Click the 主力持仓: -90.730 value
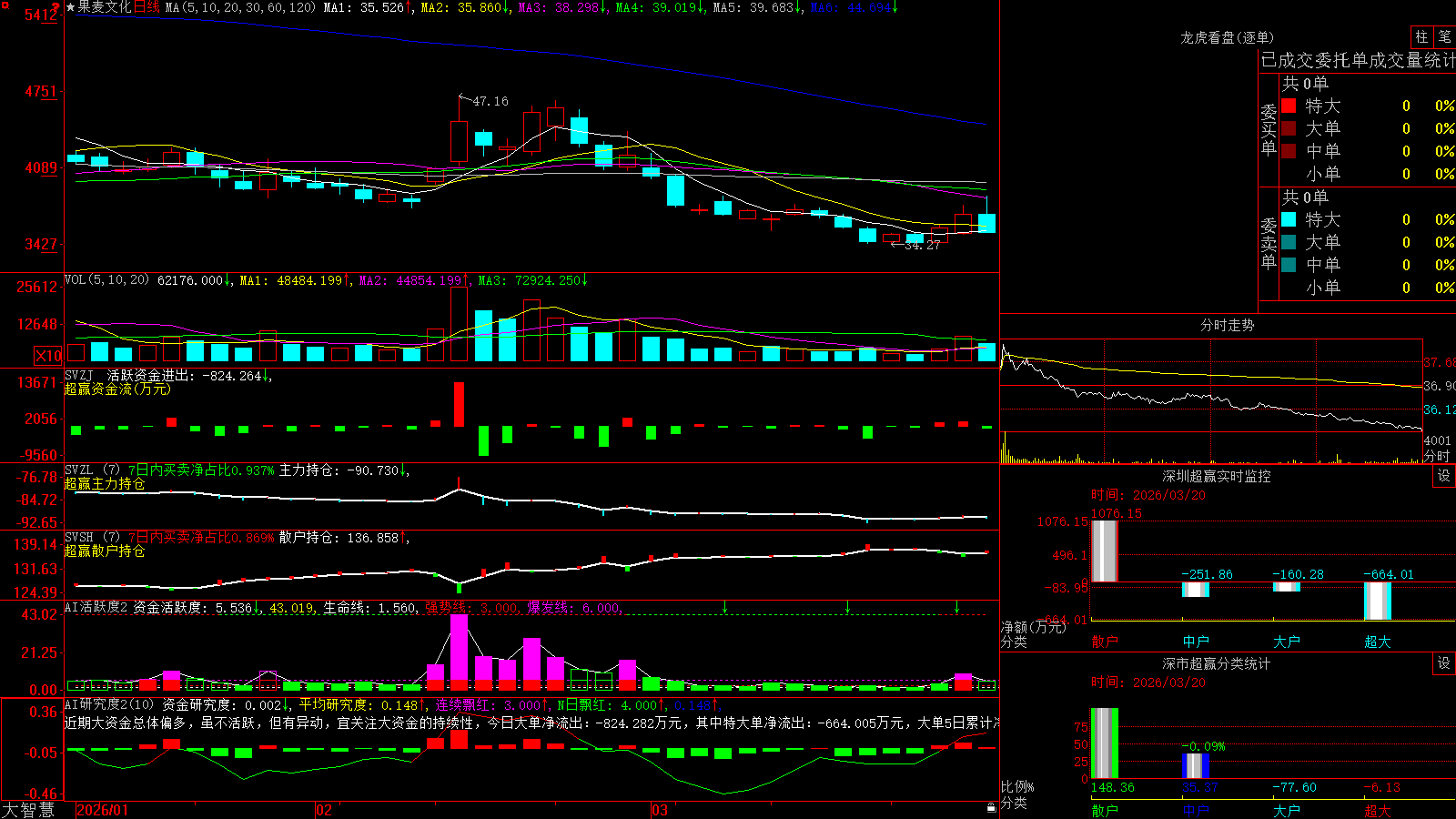Screen dimensions: 1456x819 click(339, 470)
